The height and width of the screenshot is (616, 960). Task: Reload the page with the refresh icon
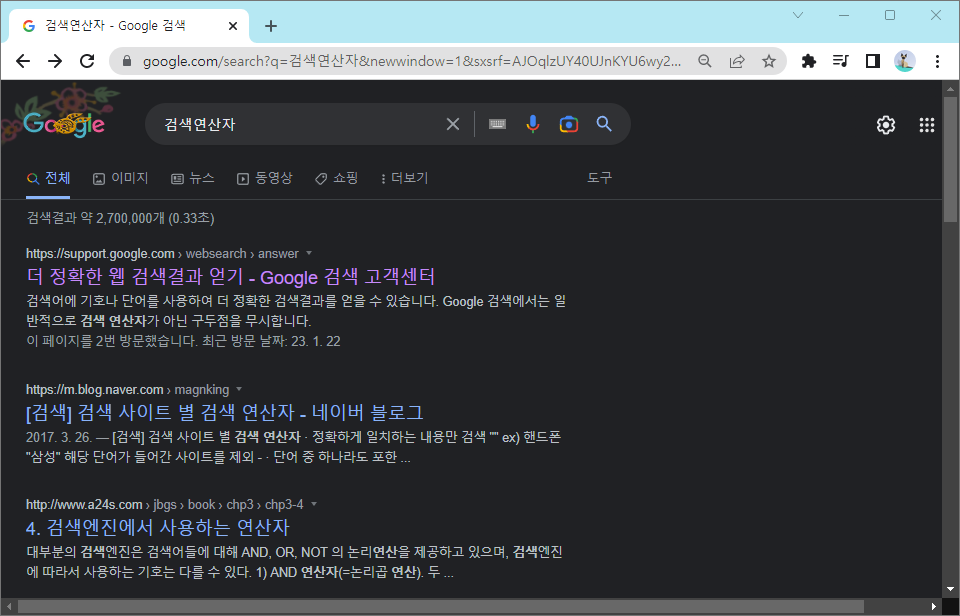[x=88, y=61]
